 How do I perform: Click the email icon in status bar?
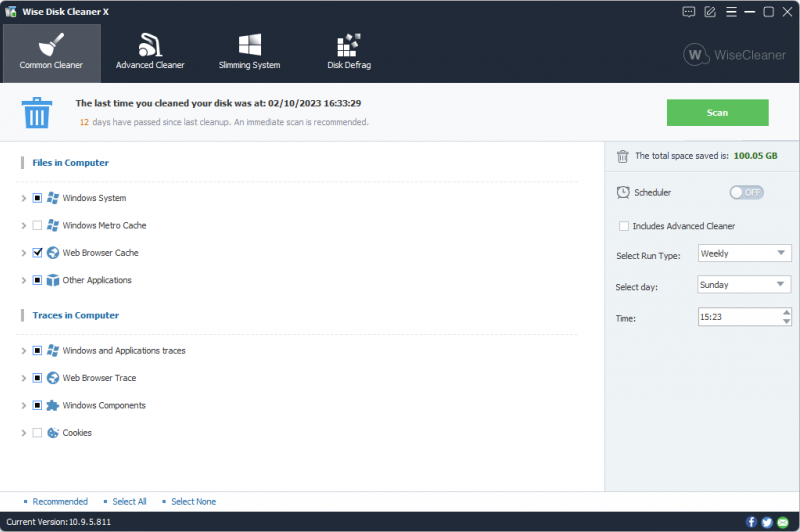(783, 522)
